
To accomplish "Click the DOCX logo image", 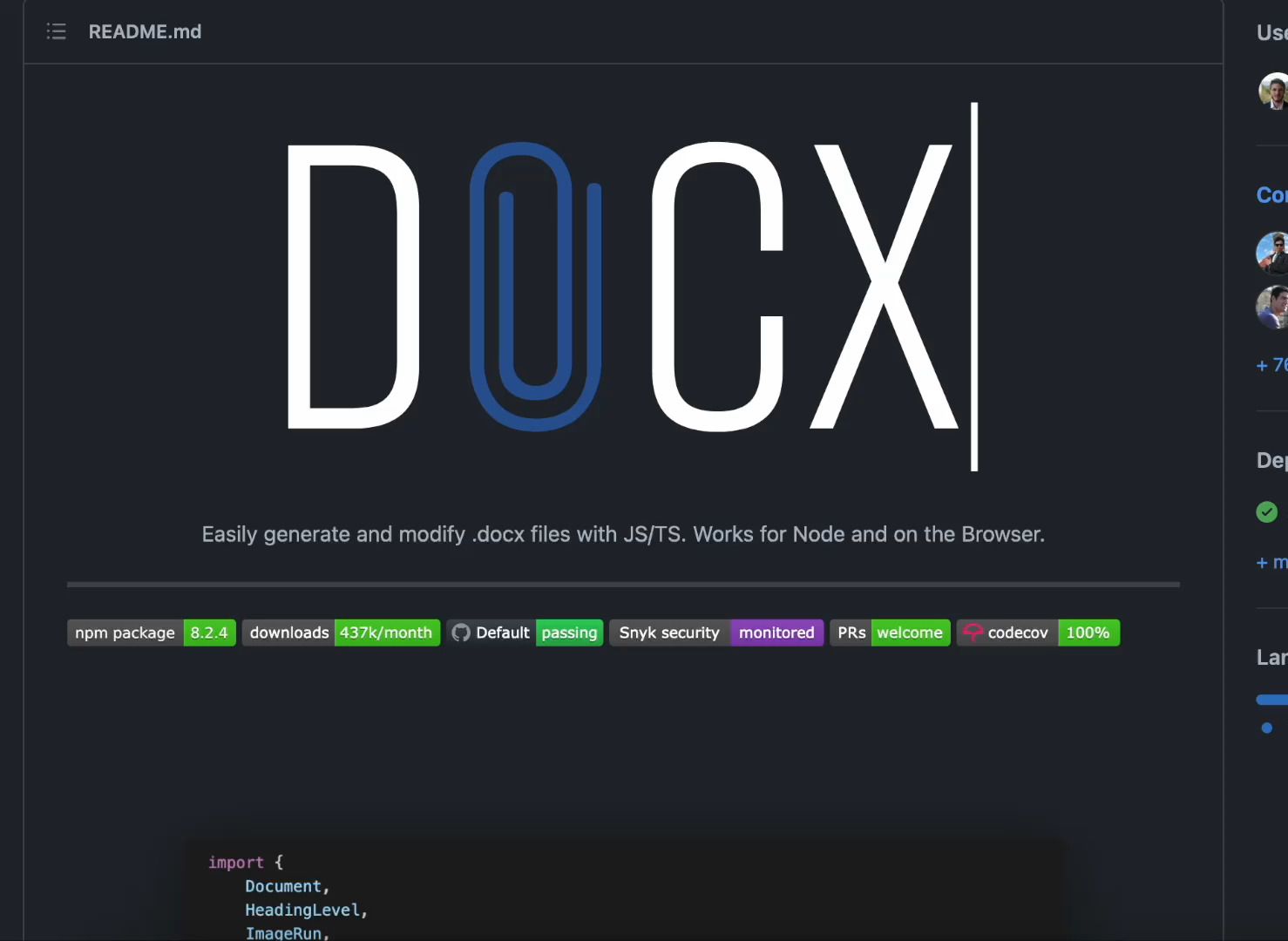I will [633, 287].
